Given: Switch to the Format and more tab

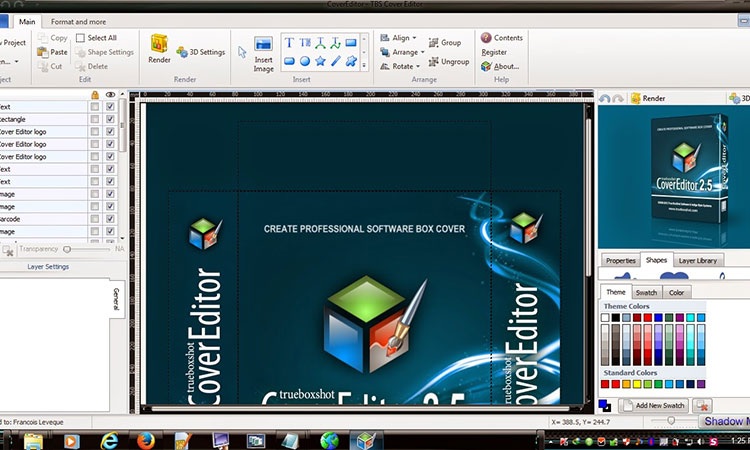Looking at the screenshot, I should tap(79, 21).
